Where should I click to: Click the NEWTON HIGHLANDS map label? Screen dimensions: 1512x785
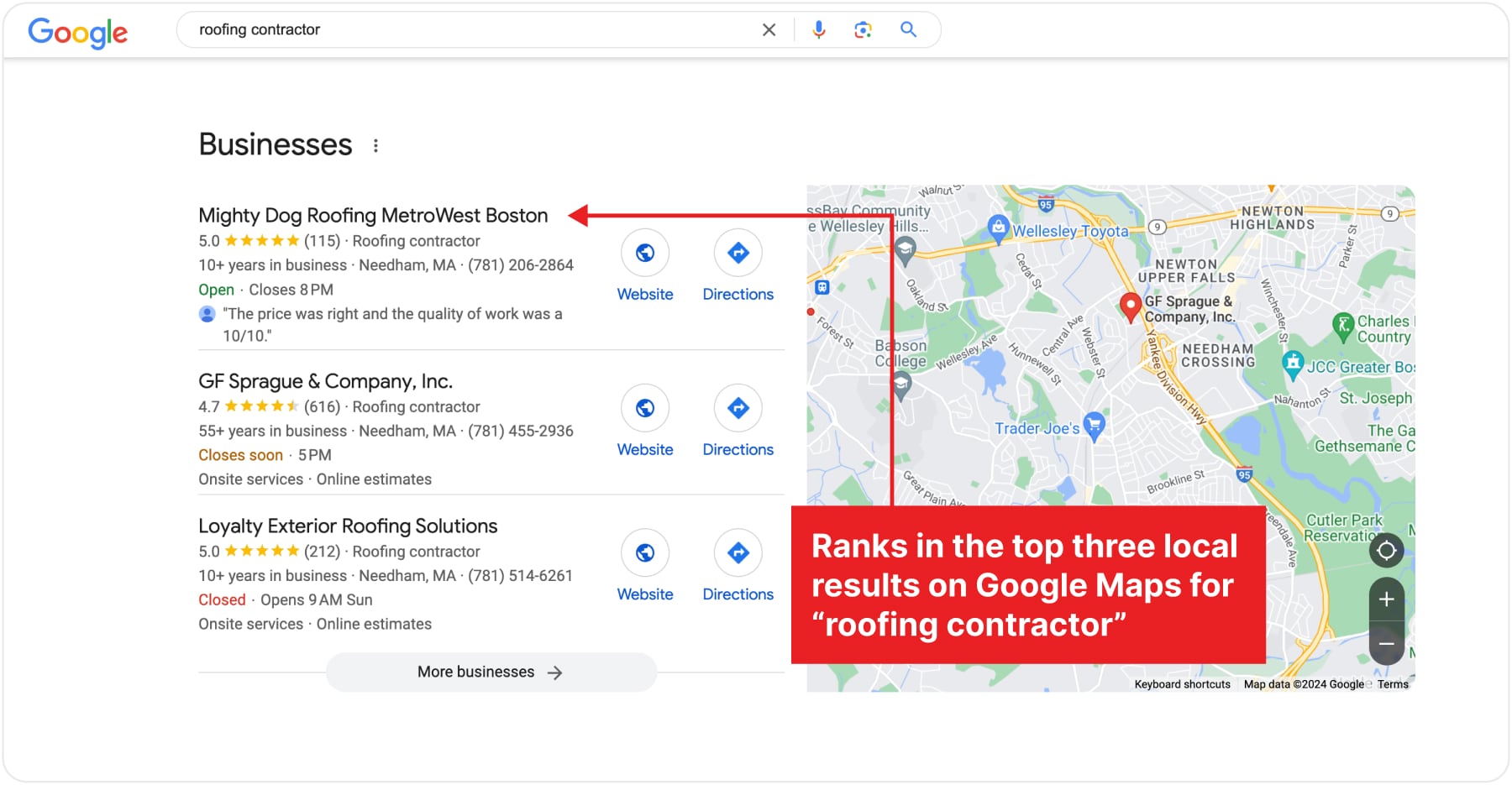tap(1273, 218)
